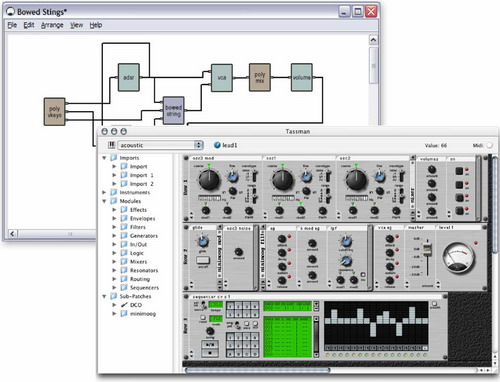The width and height of the screenshot is (500, 382).
Task: Expand the Instruments folder
Action: tap(104, 192)
